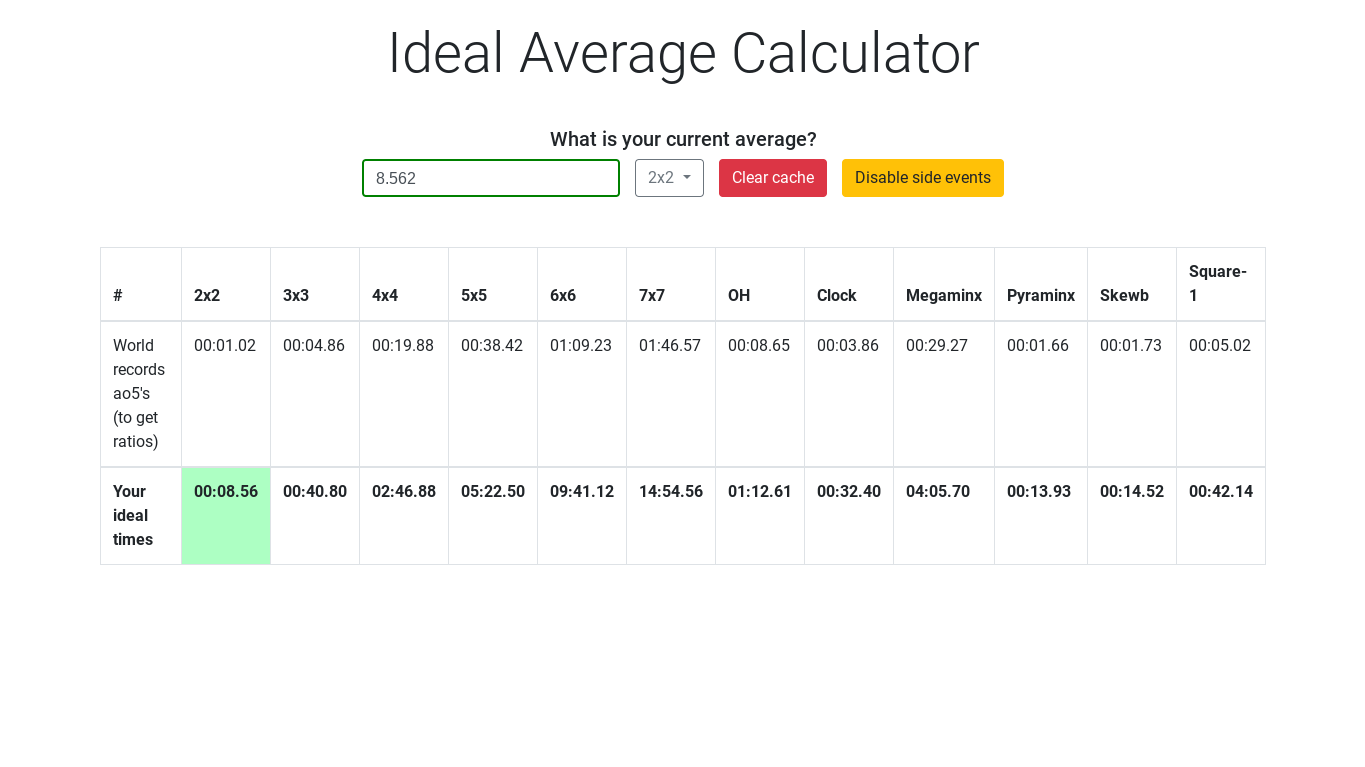Click the Your ideal times row label

(133, 516)
